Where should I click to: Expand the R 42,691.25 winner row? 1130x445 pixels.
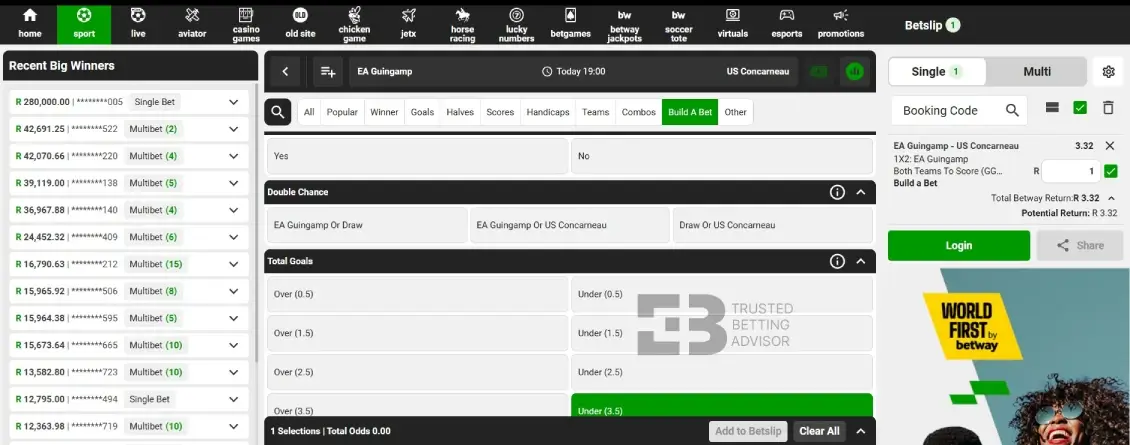[x=233, y=129]
